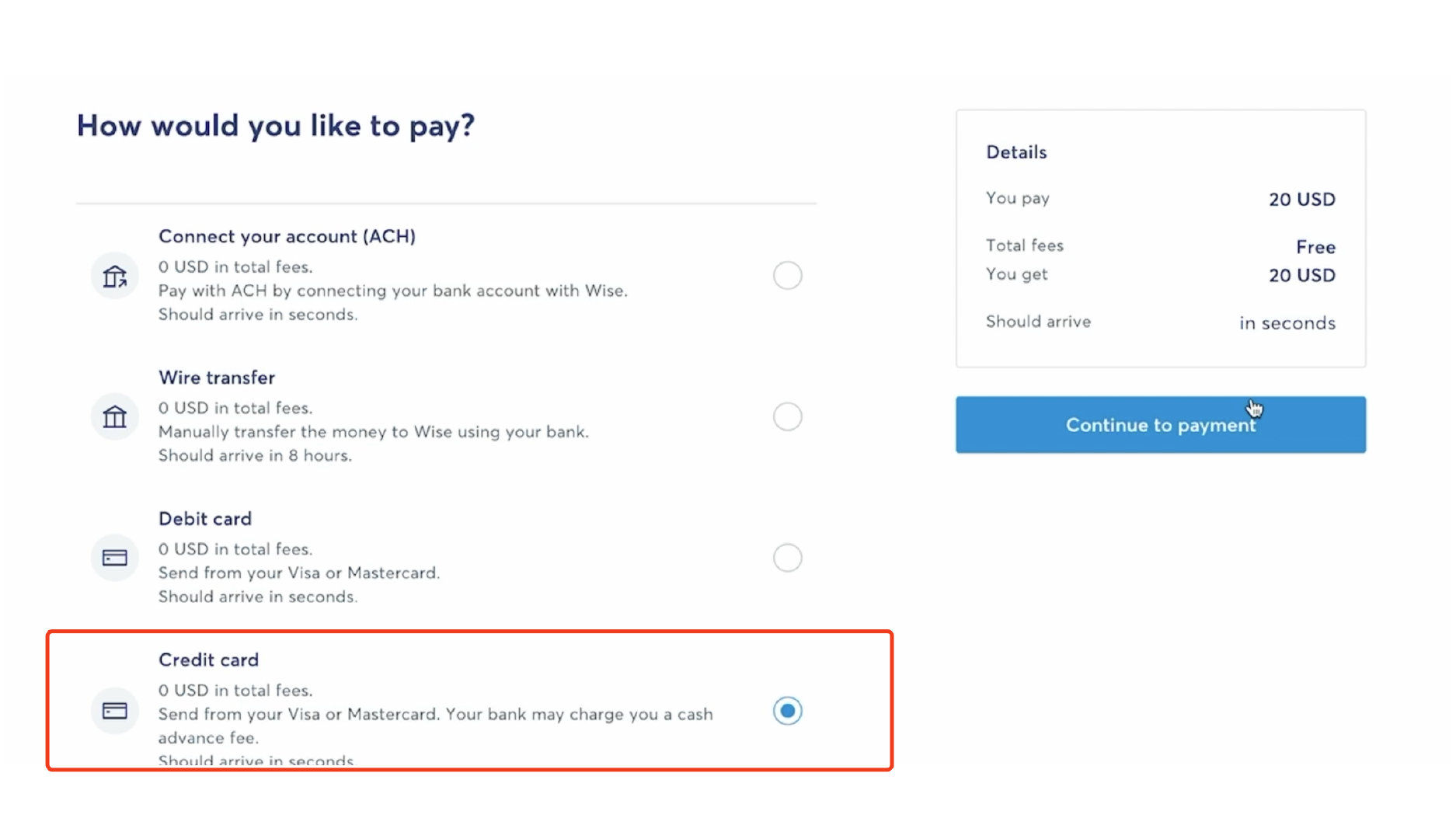Continue to payment
This screenshot has height=839, width=1456.
1161,425
